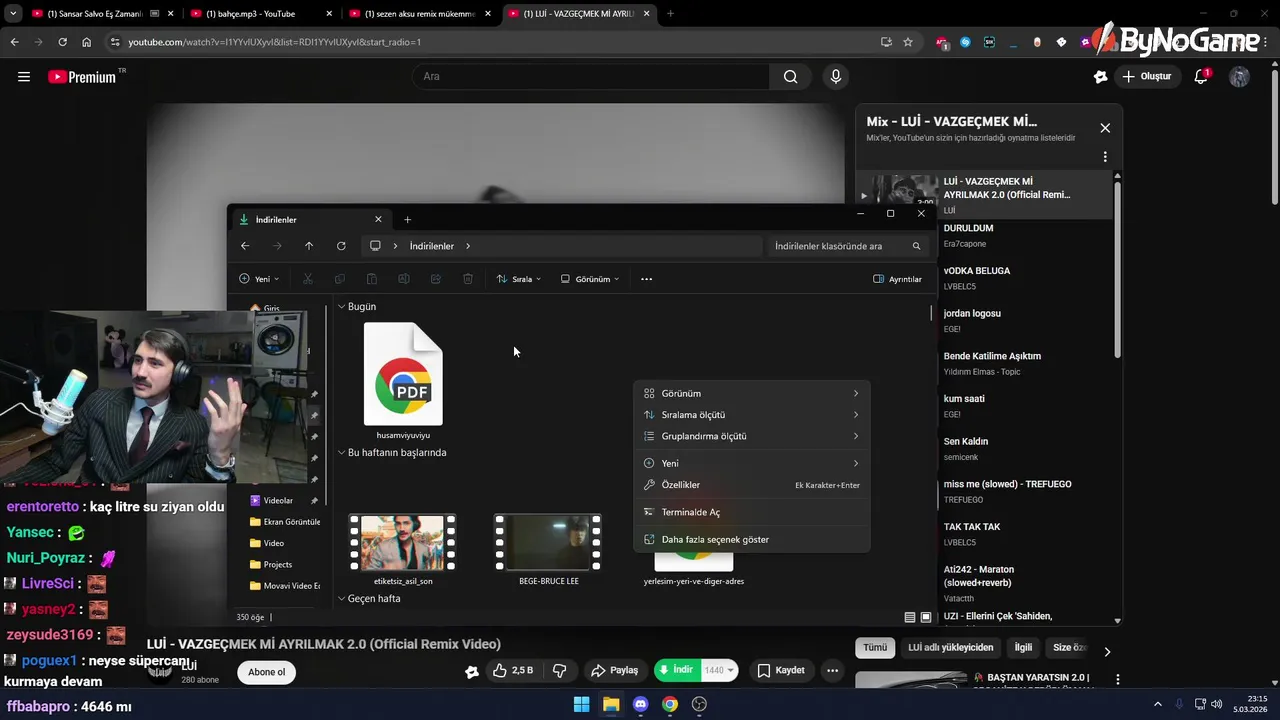This screenshot has height=720, width=1280.
Task: Choose Terminalde Aç in context menu
Action: pos(752,512)
